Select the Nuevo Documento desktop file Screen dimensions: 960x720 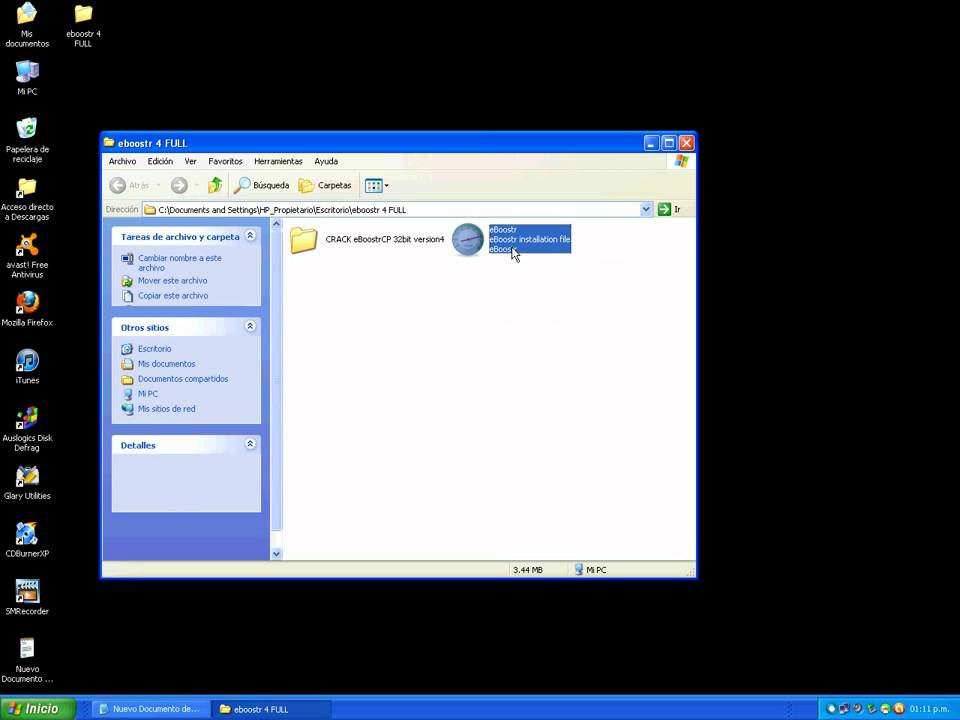tap(27, 660)
